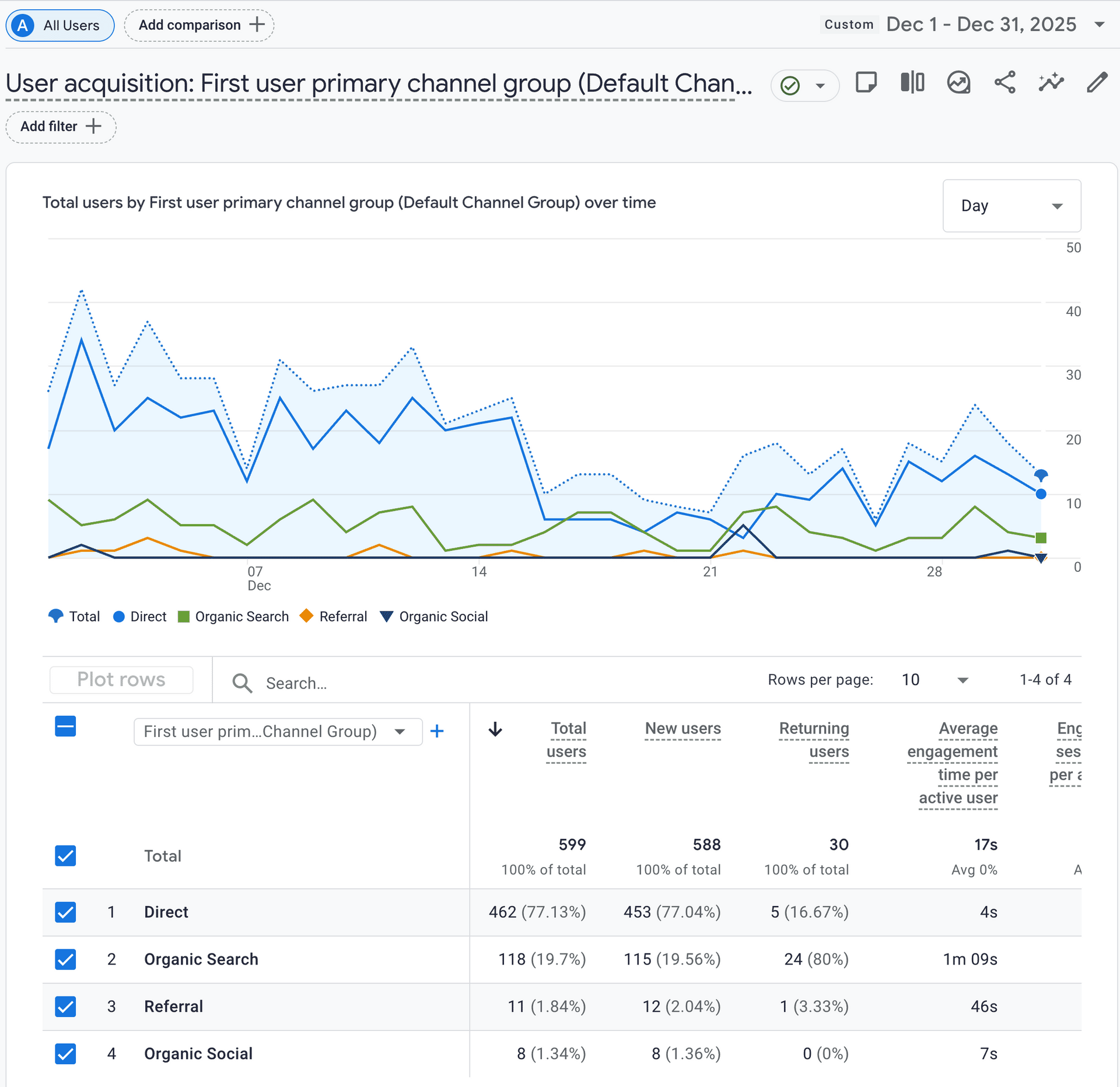This screenshot has height=1087, width=1120.
Task: Click the share report icon
Action: click(1005, 83)
